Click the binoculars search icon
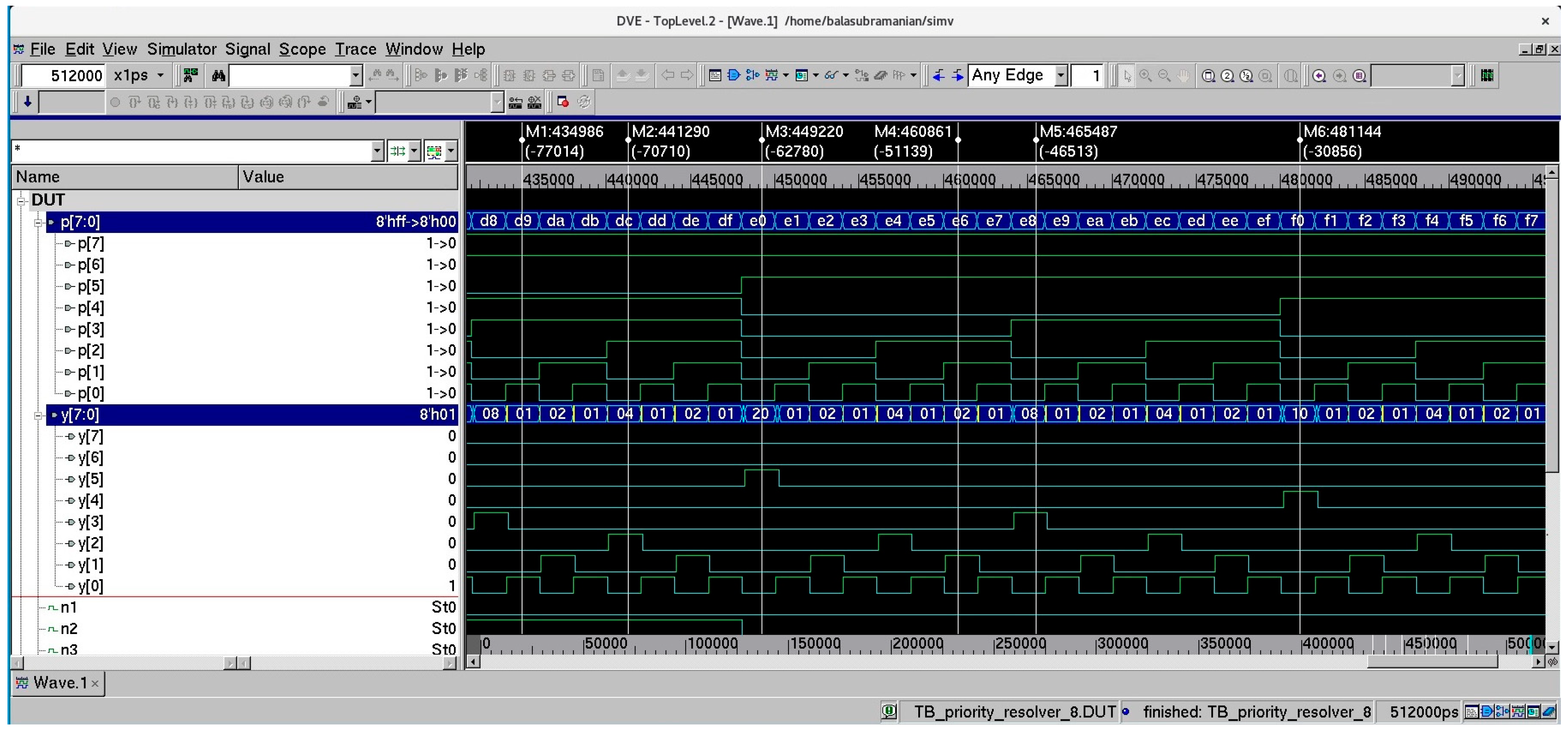1568x733 pixels. (x=218, y=76)
